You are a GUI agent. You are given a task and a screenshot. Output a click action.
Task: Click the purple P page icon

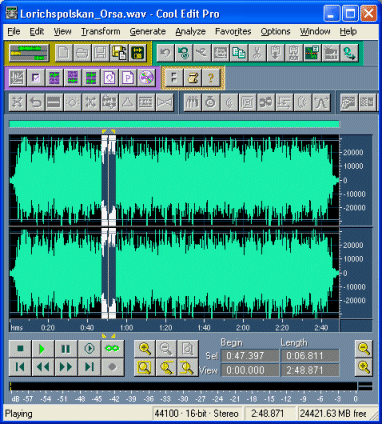pyautogui.click(x=128, y=78)
